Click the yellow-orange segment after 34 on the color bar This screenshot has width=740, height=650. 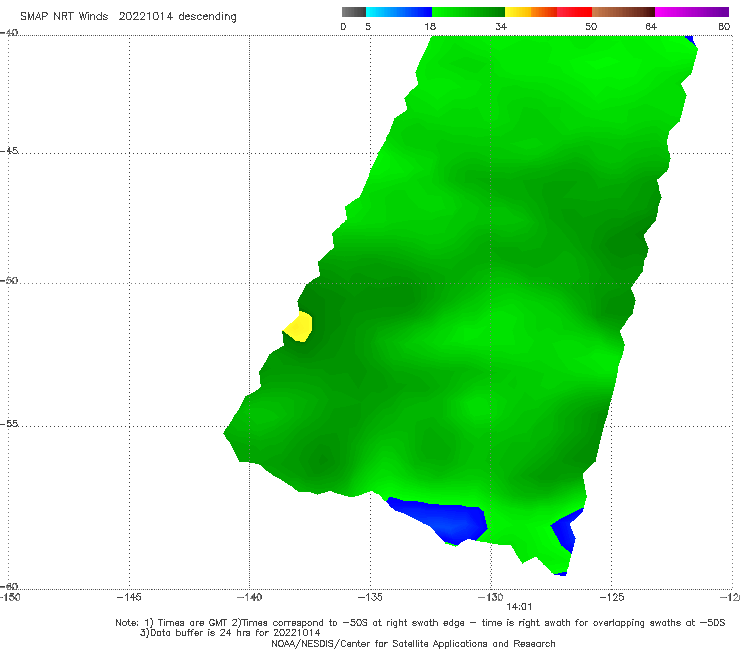click(x=531, y=12)
